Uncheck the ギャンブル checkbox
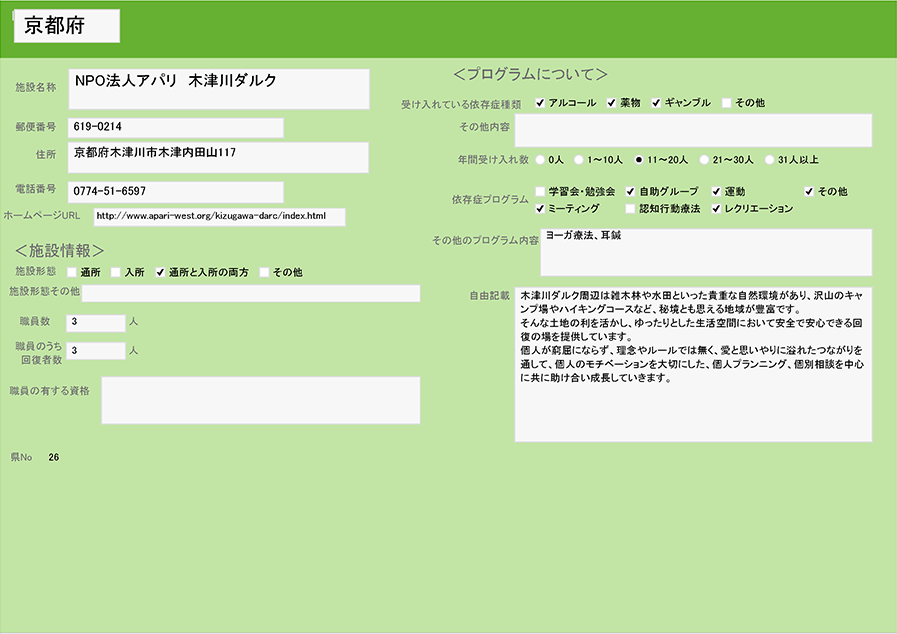The image size is (897, 634). tap(657, 103)
